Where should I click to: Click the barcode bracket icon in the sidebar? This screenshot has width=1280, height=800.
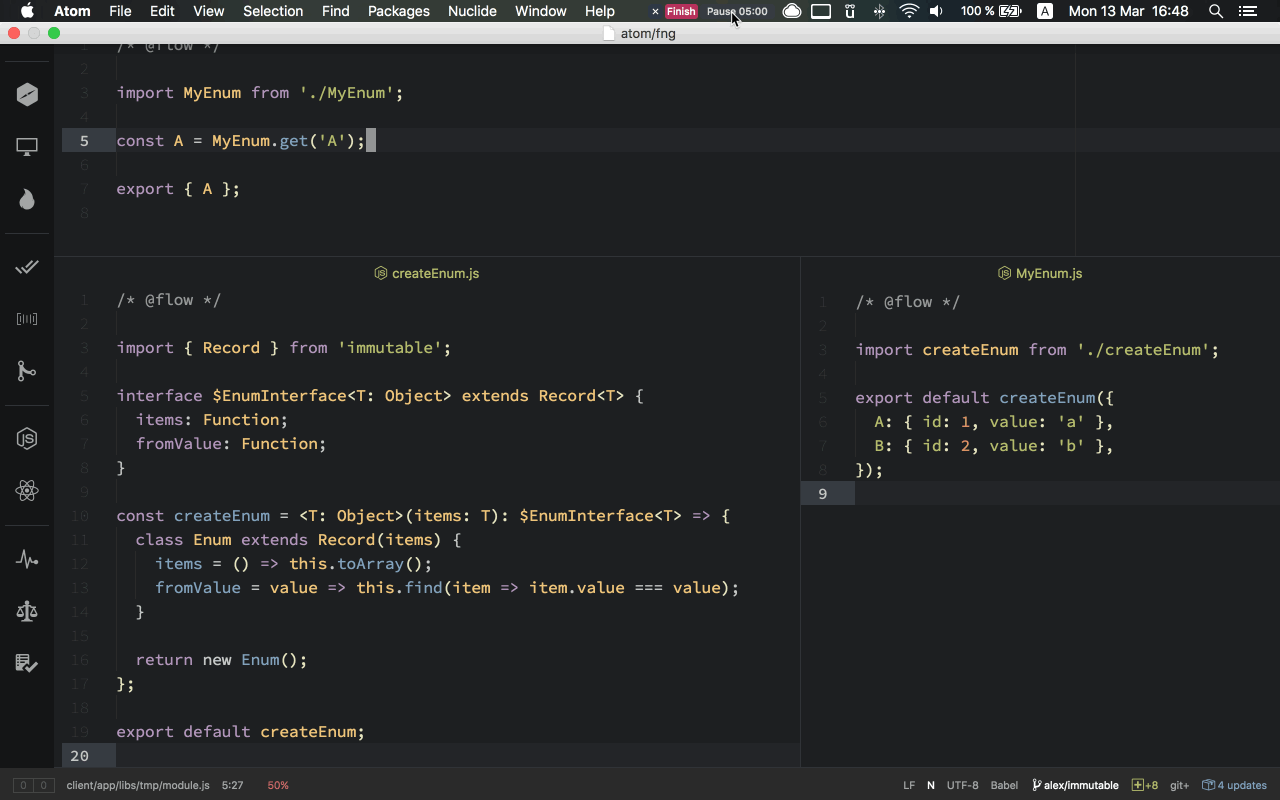(x=27, y=319)
